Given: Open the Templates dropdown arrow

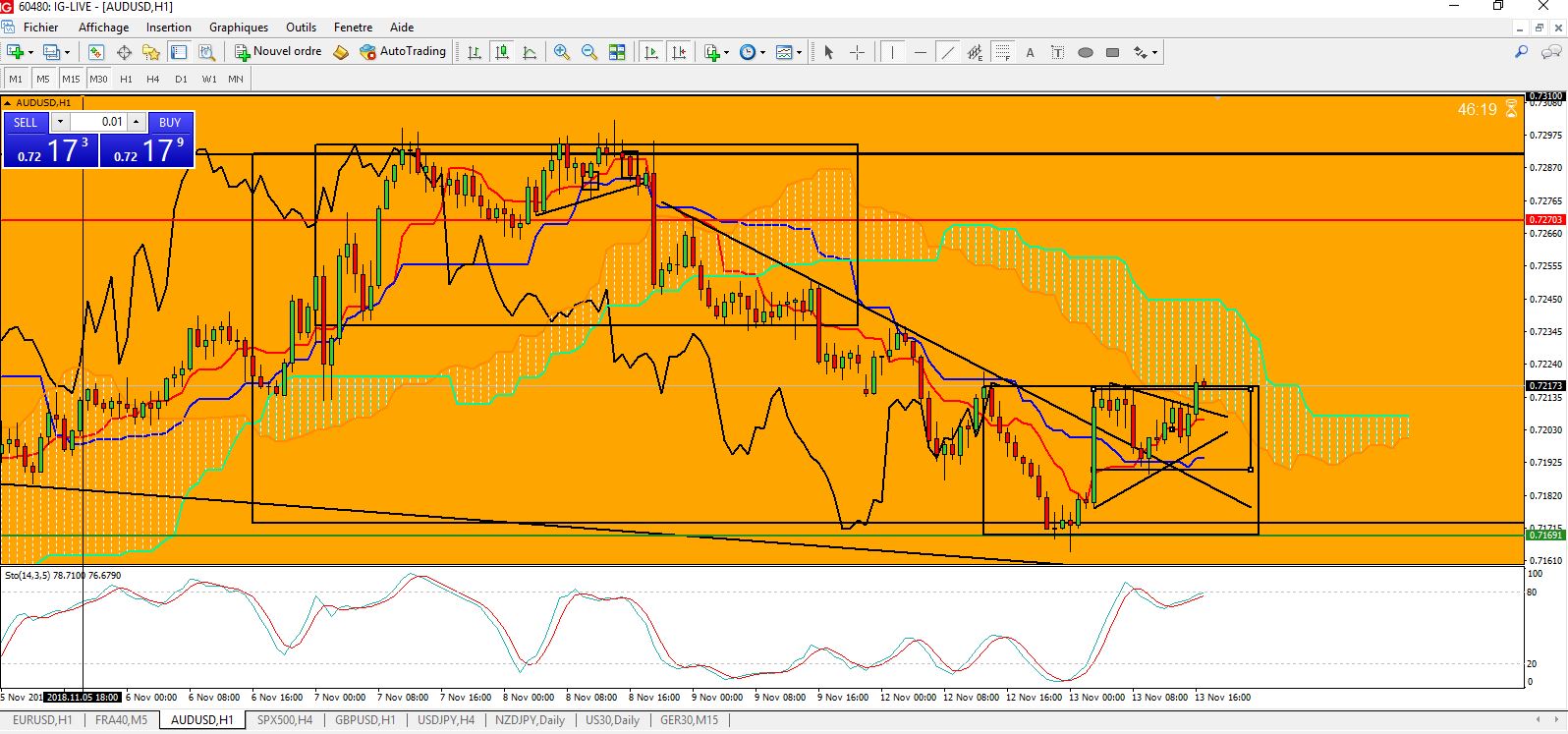Looking at the screenshot, I should [x=799, y=52].
